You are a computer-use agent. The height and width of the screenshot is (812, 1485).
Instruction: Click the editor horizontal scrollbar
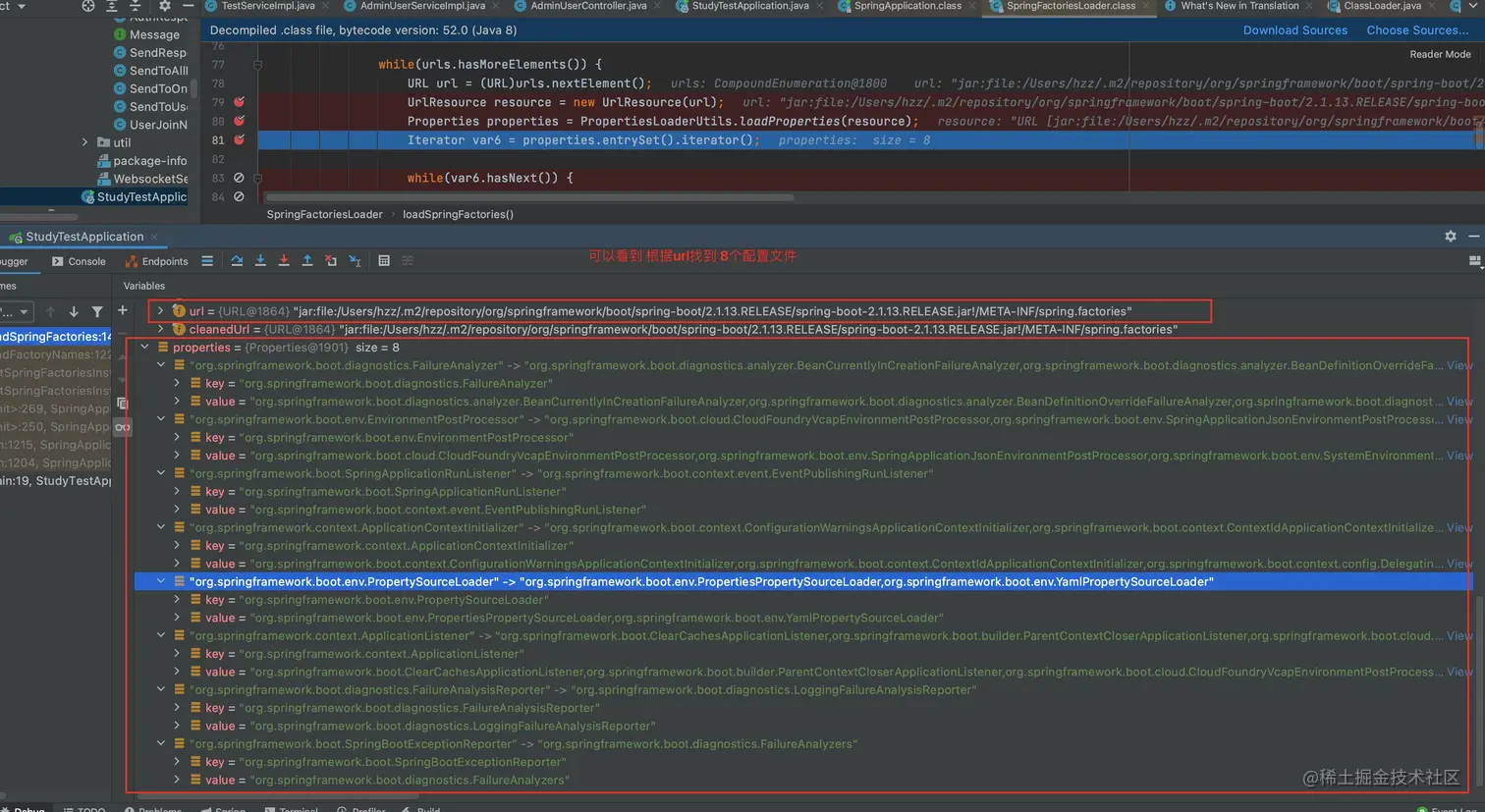coord(529,197)
